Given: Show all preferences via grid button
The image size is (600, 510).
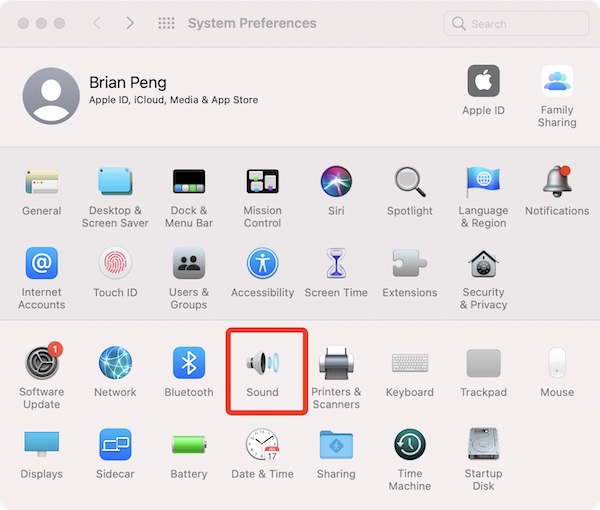Looking at the screenshot, I should [166, 23].
